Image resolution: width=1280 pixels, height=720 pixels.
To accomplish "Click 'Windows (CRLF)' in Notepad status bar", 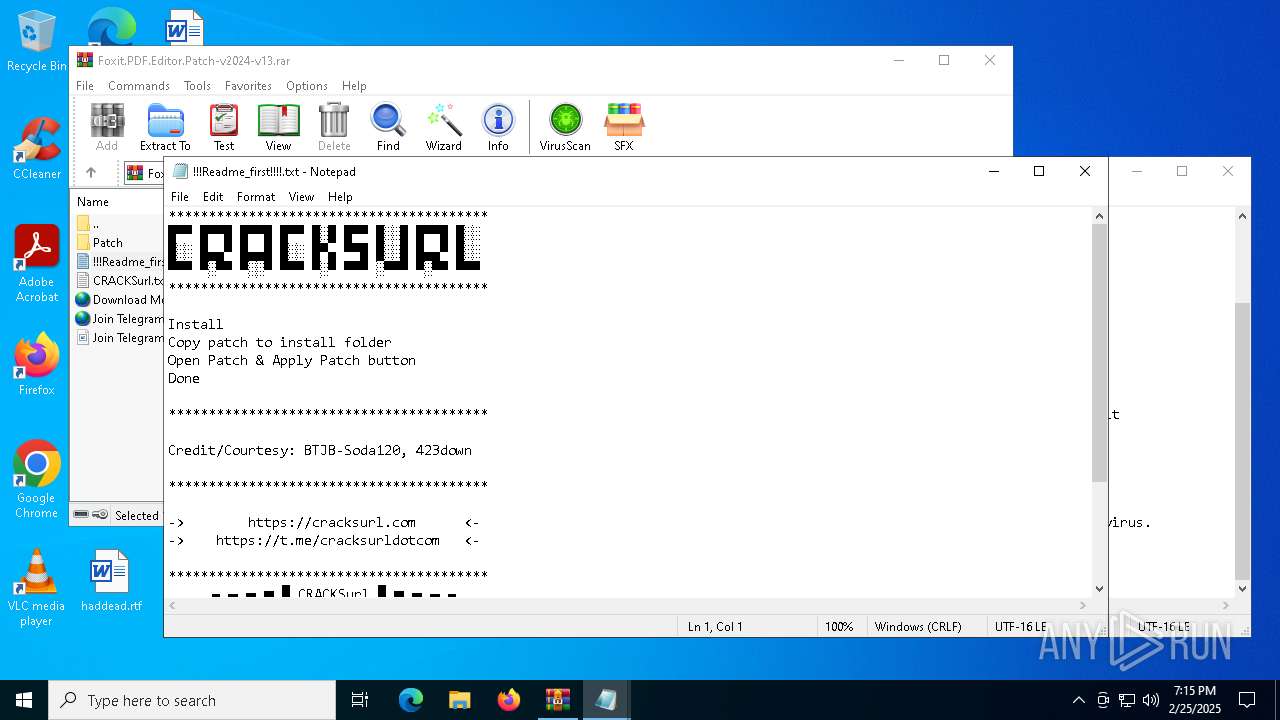I will (x=918, y=627).
